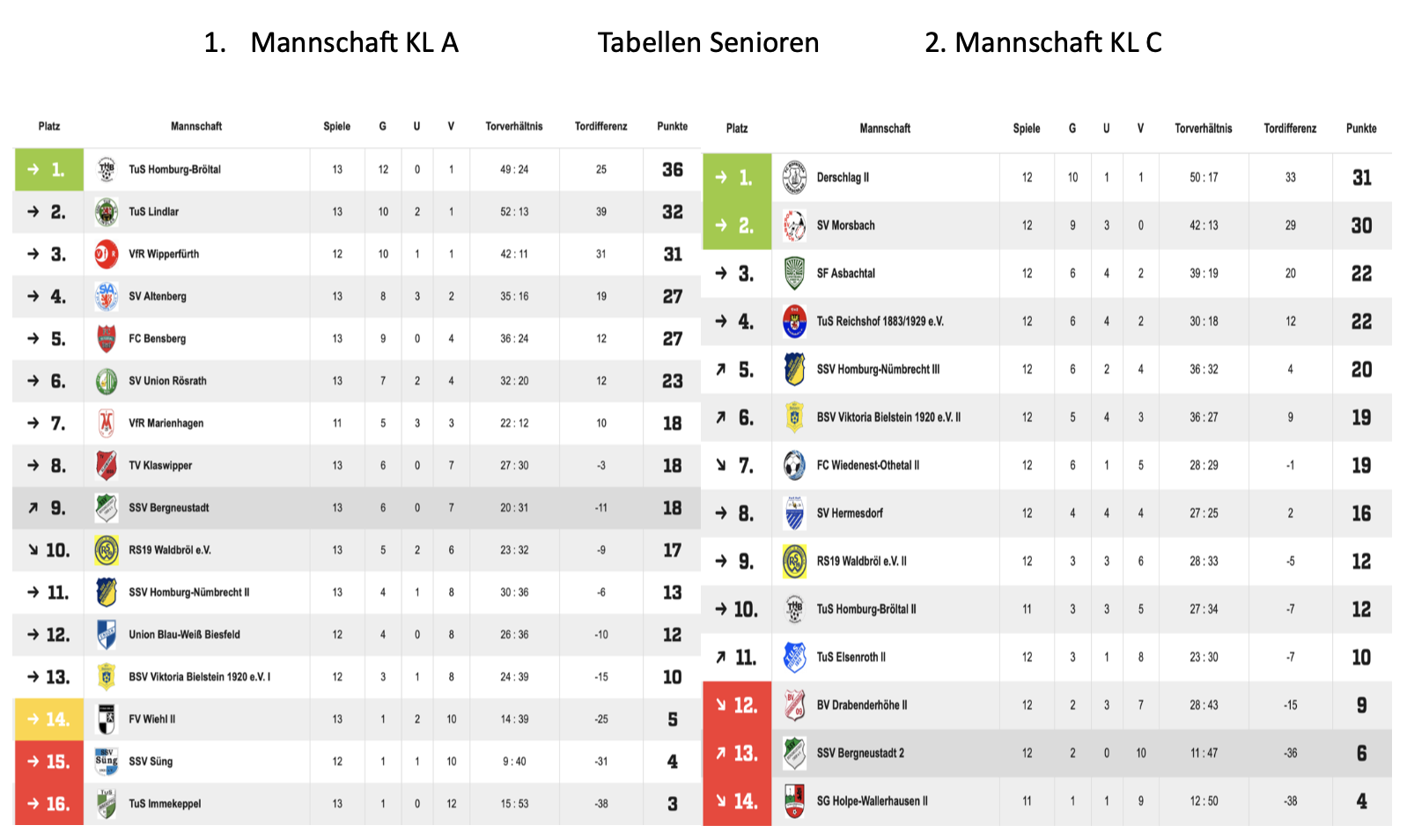Open the SV Morsbach team link
1407x840 pixels.
(845, 225)
